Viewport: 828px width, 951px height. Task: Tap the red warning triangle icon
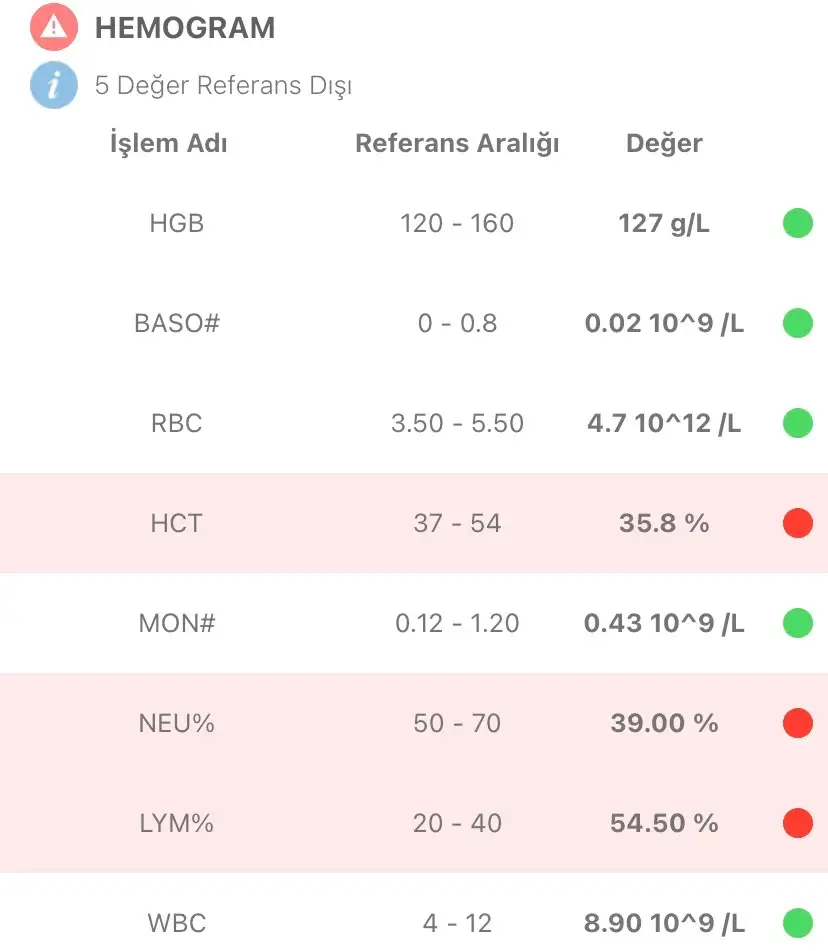pos(54,27)
